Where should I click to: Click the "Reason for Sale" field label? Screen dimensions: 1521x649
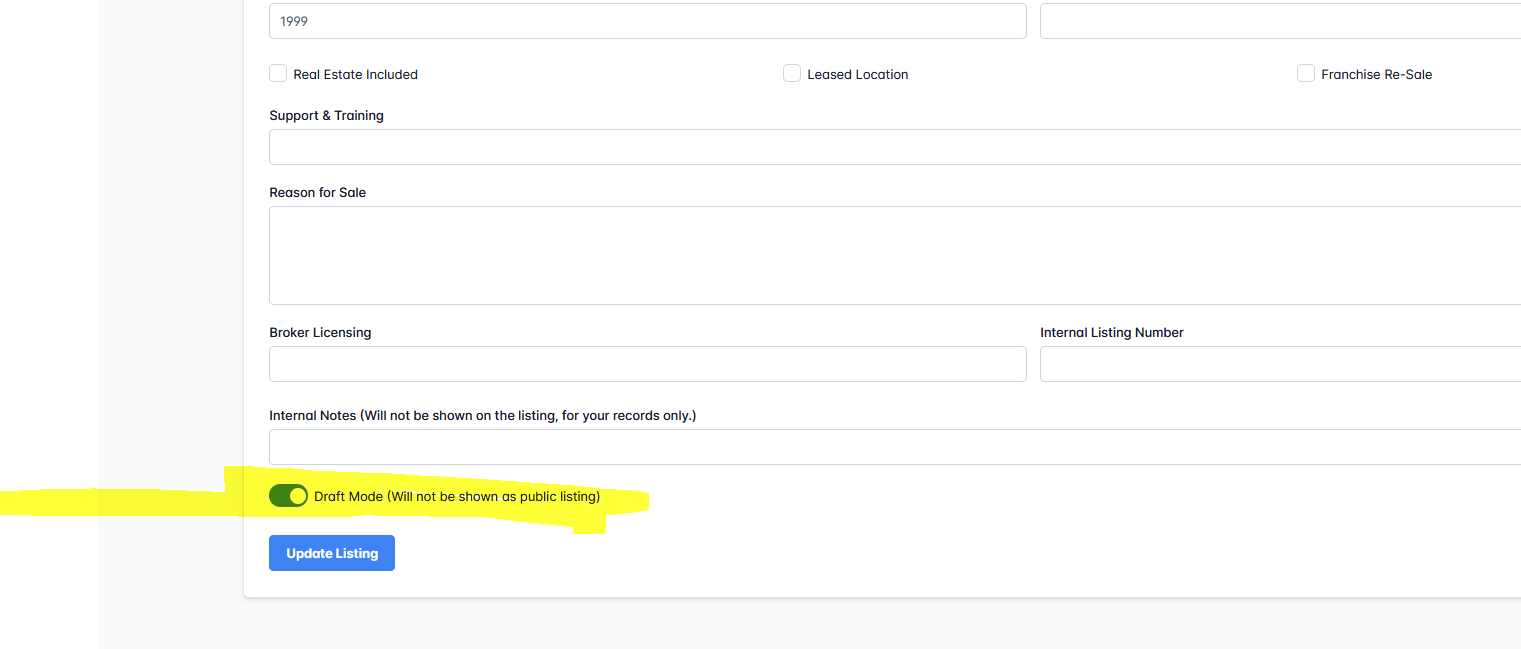coord(317,192)
